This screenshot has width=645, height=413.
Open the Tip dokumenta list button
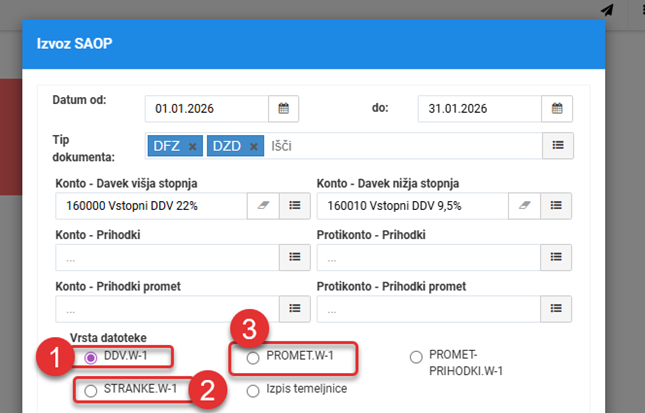(x=558, y=145)
